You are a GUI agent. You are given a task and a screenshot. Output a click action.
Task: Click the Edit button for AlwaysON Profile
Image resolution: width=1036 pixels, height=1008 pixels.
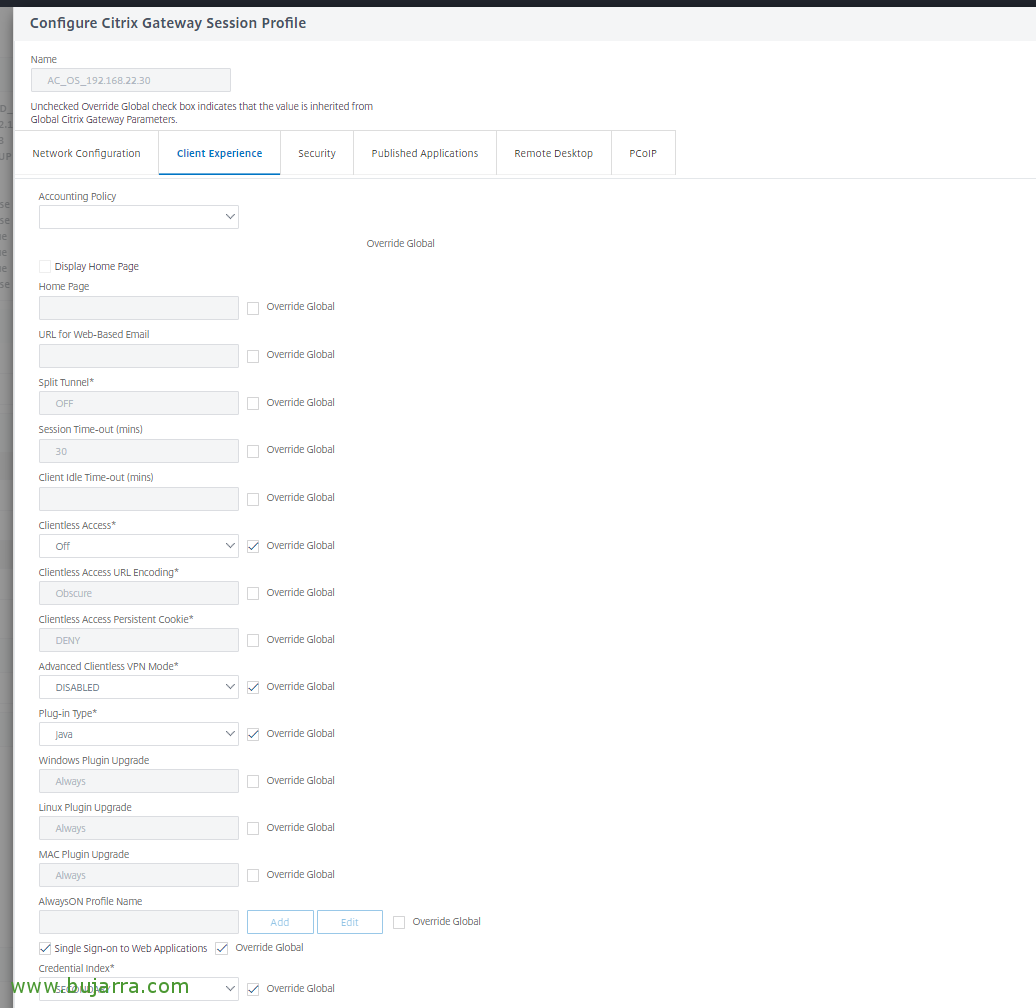[350, 922]
